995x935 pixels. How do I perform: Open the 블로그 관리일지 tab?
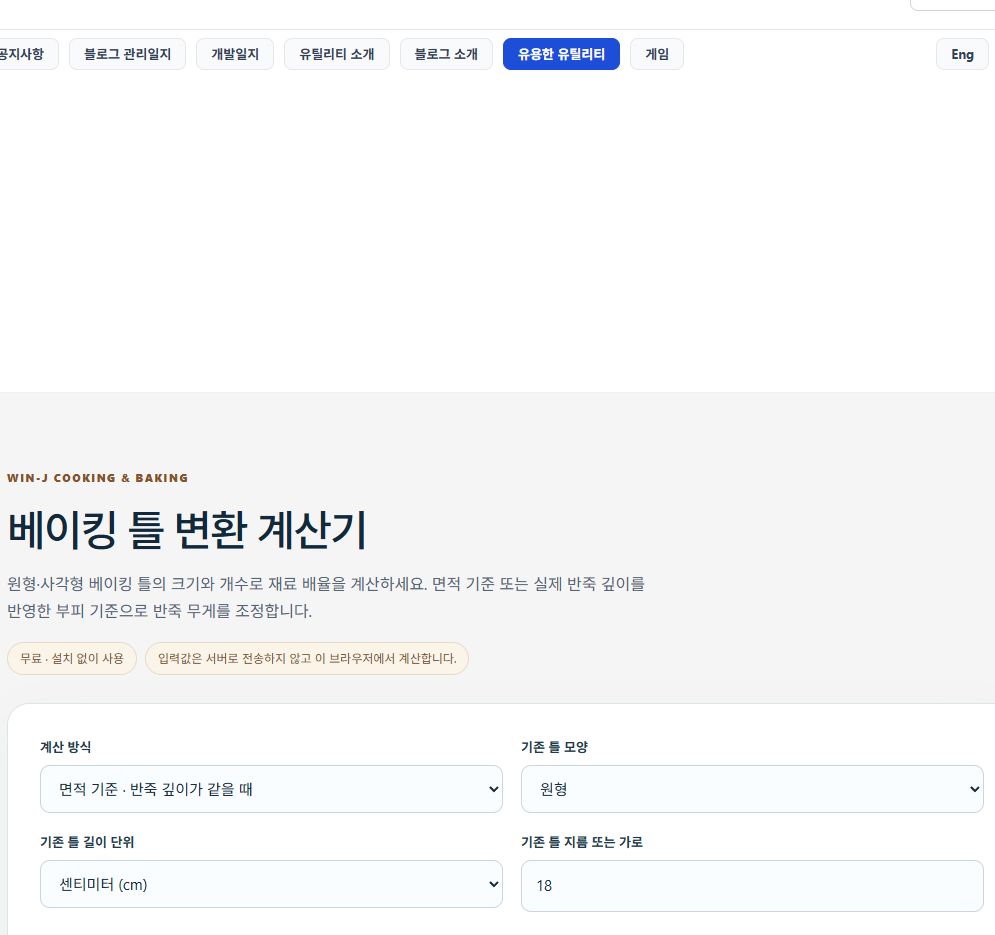(127, 54)
